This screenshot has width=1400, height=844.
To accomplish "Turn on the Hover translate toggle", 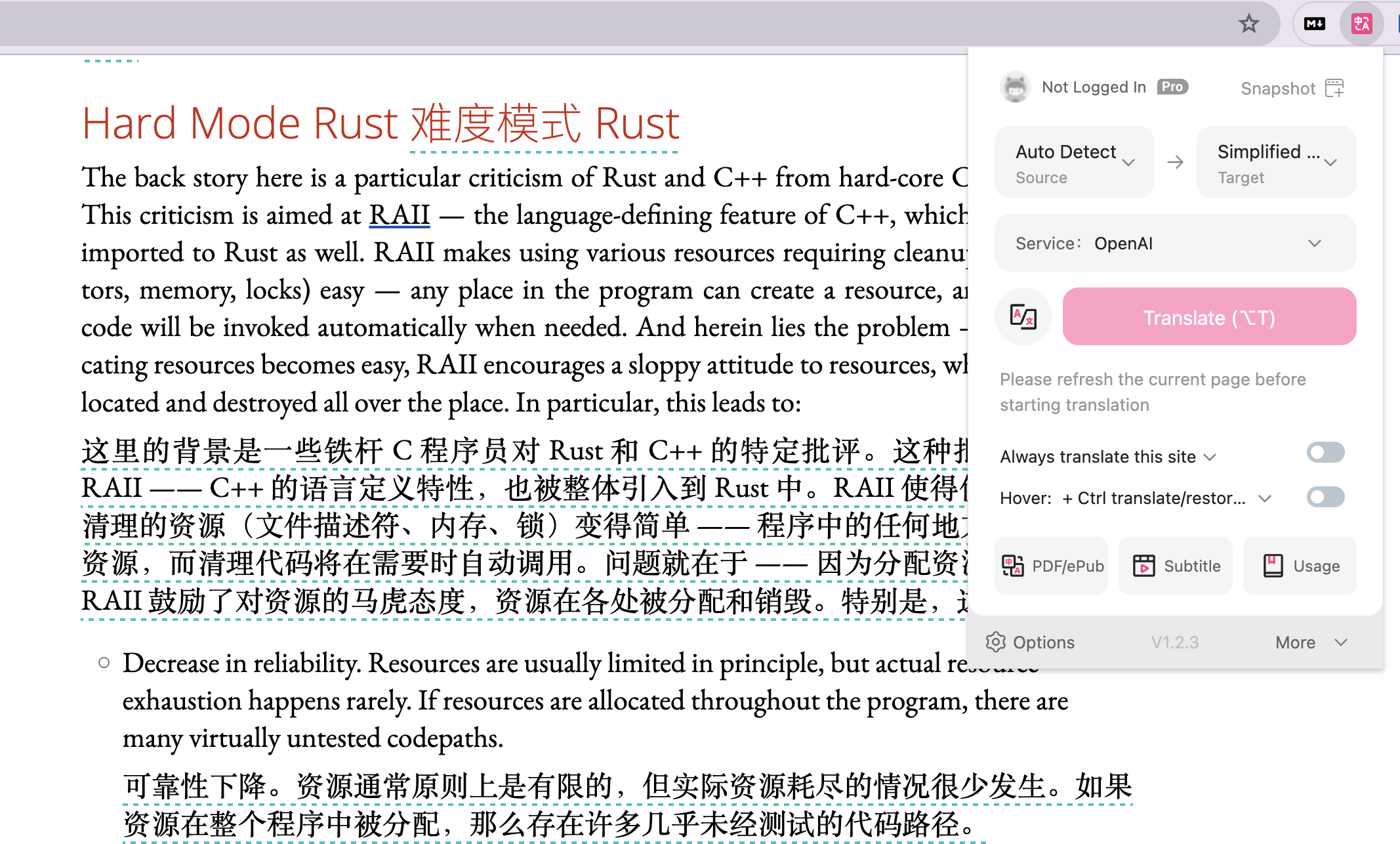I will [x=1325, y=497].
